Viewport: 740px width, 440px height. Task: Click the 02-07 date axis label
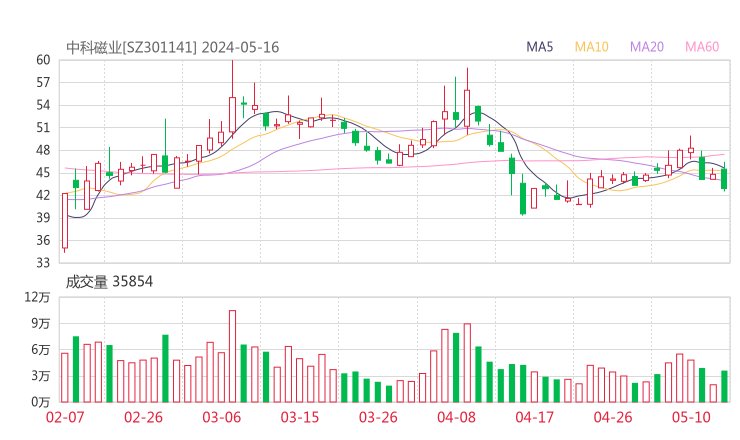click(65, 417)
